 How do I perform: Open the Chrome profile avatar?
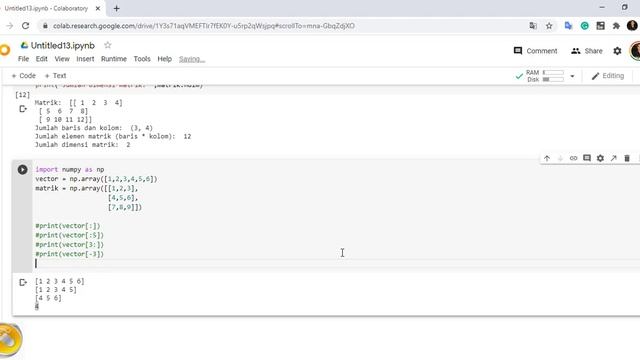(632, 26)
